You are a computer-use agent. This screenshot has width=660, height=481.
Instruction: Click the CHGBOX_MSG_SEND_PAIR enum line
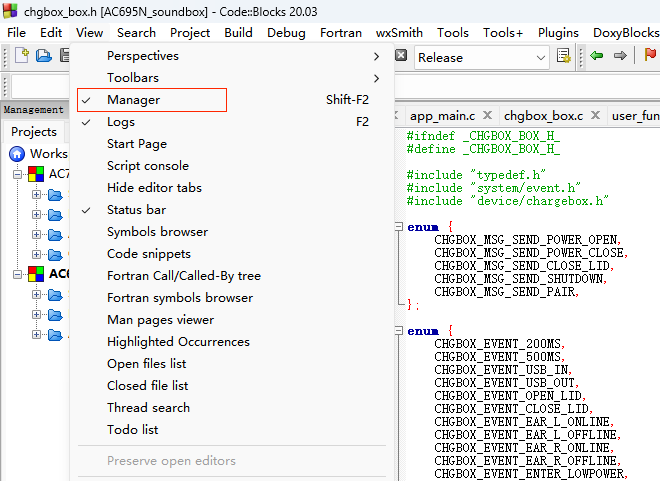[x=506, y=292]
